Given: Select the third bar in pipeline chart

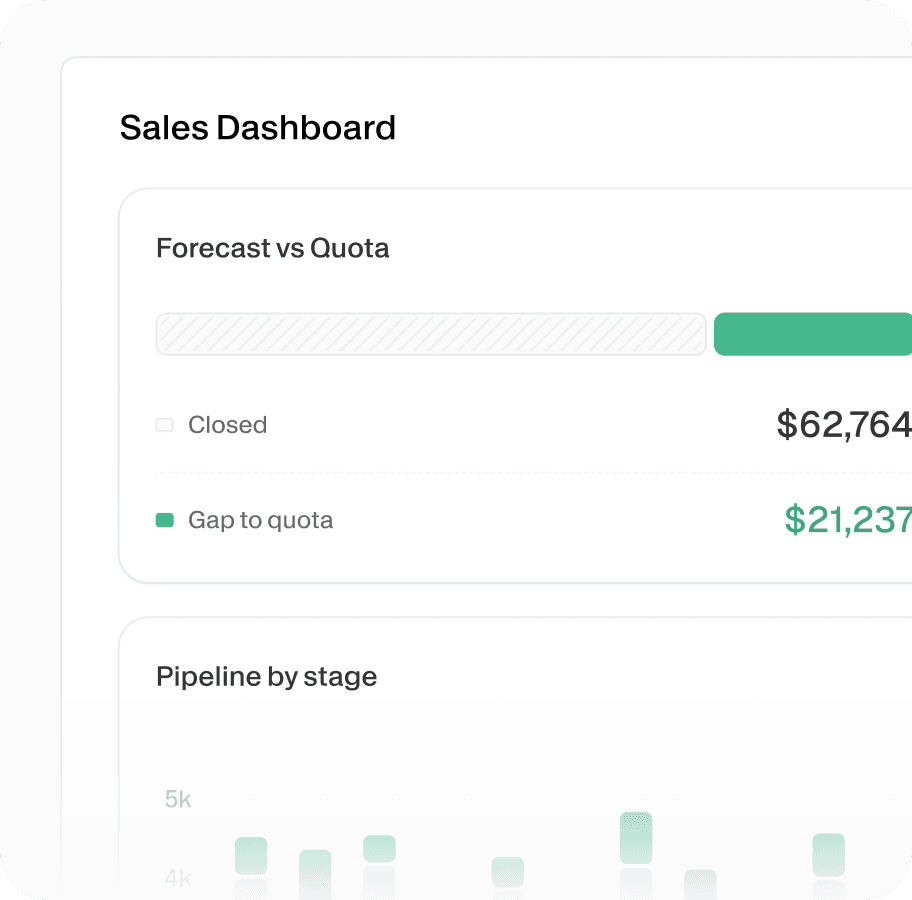Looking at the screenshot, I should pyautogui.click(x=379, y=849).
